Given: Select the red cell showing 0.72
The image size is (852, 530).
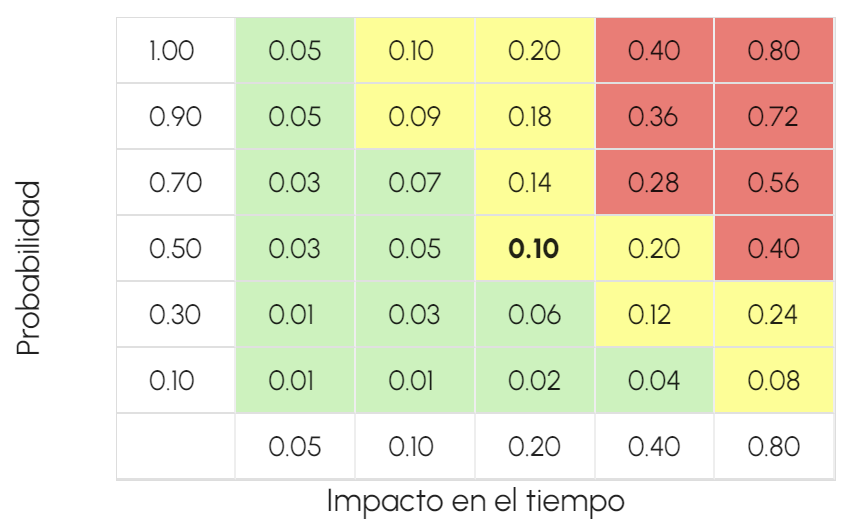Looking at the screenshot, I should (x=773, y=117).
